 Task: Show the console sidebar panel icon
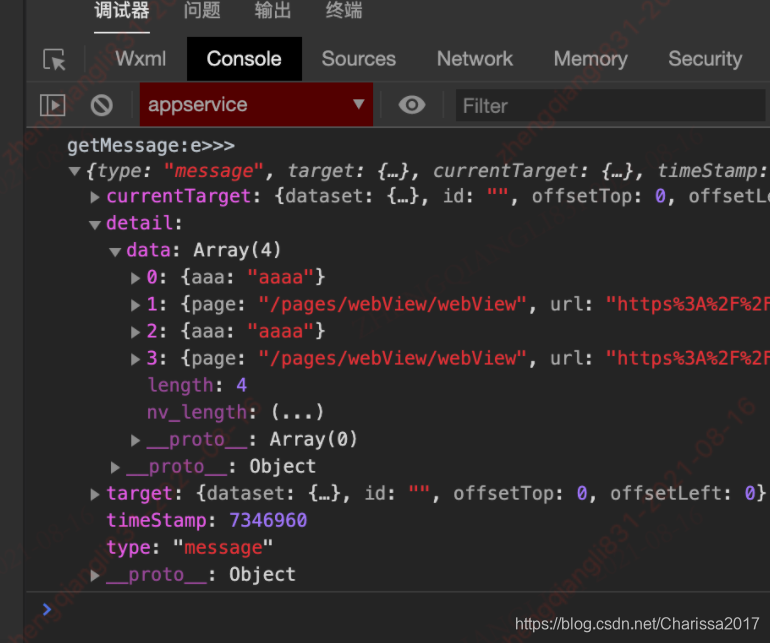click(x=52, y=105)
